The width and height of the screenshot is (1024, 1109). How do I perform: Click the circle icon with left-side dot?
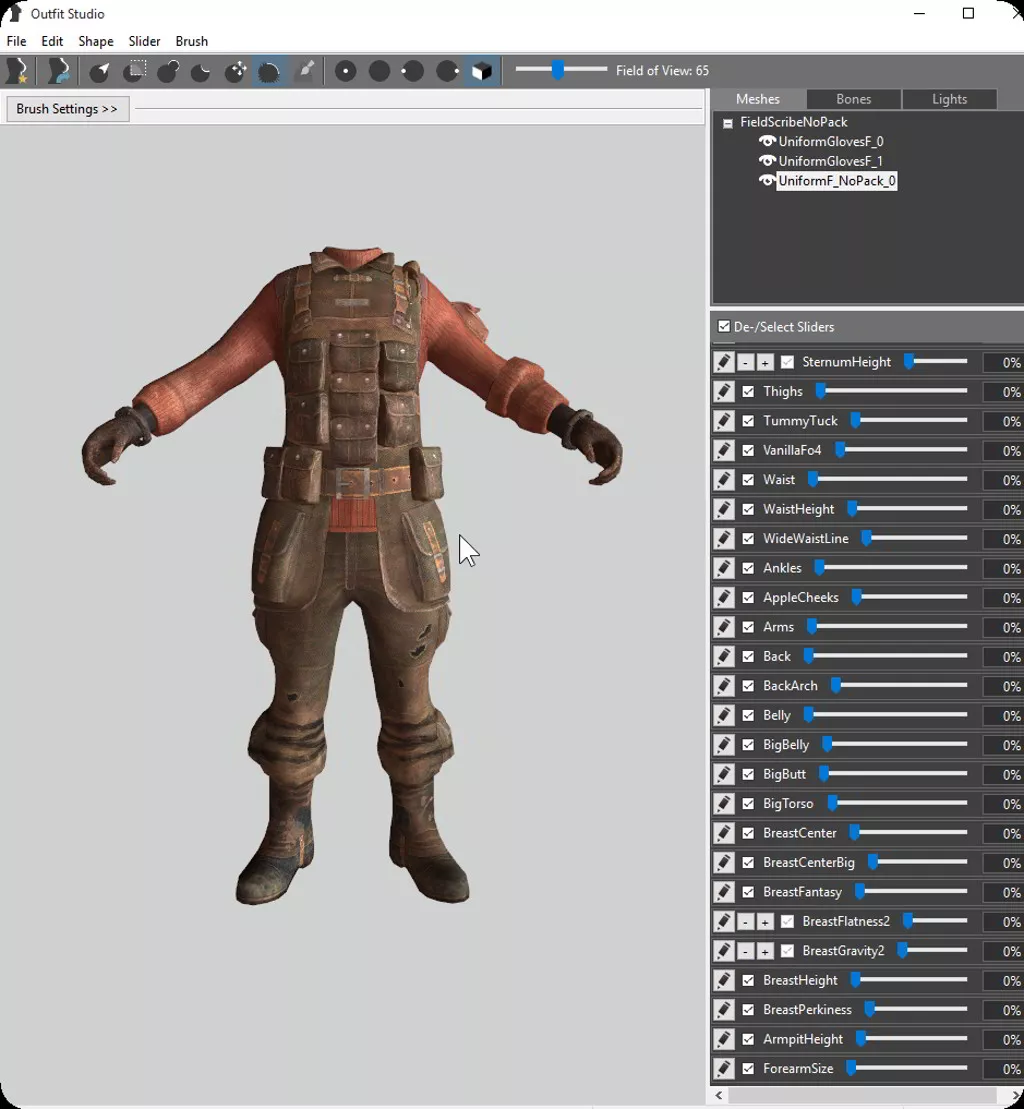pos(413,71)
